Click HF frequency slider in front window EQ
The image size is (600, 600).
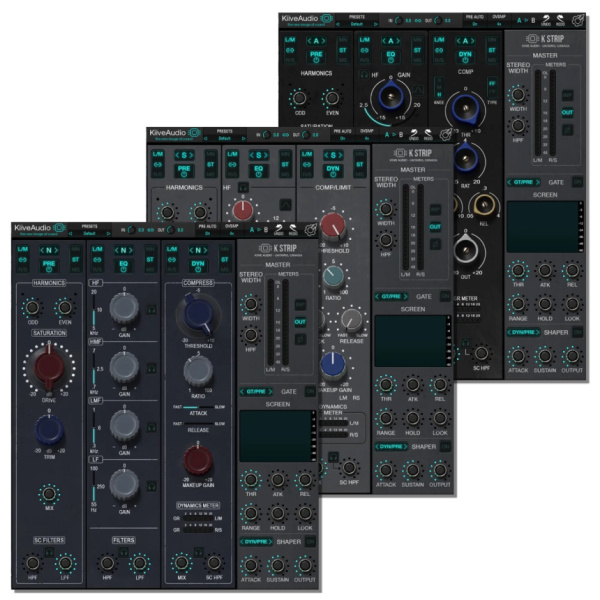tap(94, 310)
